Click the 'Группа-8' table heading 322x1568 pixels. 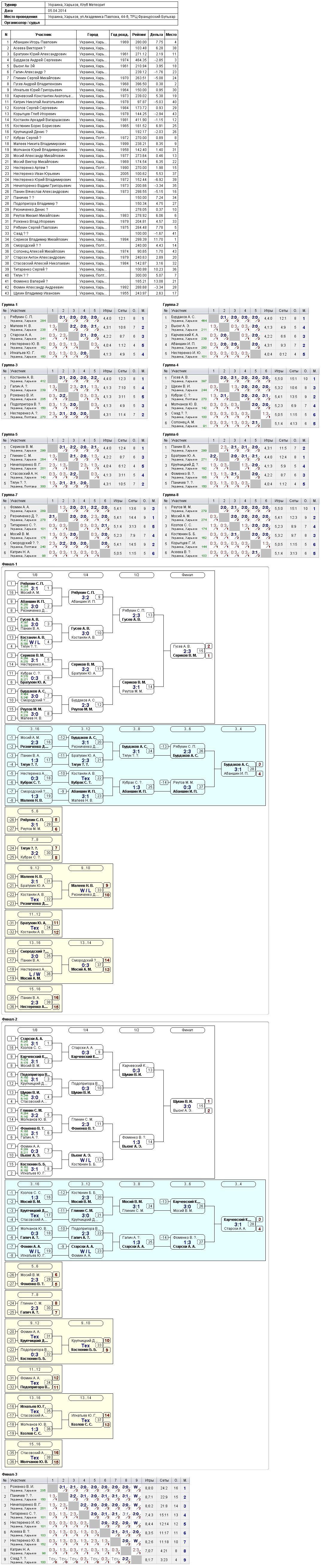[171, 495]
